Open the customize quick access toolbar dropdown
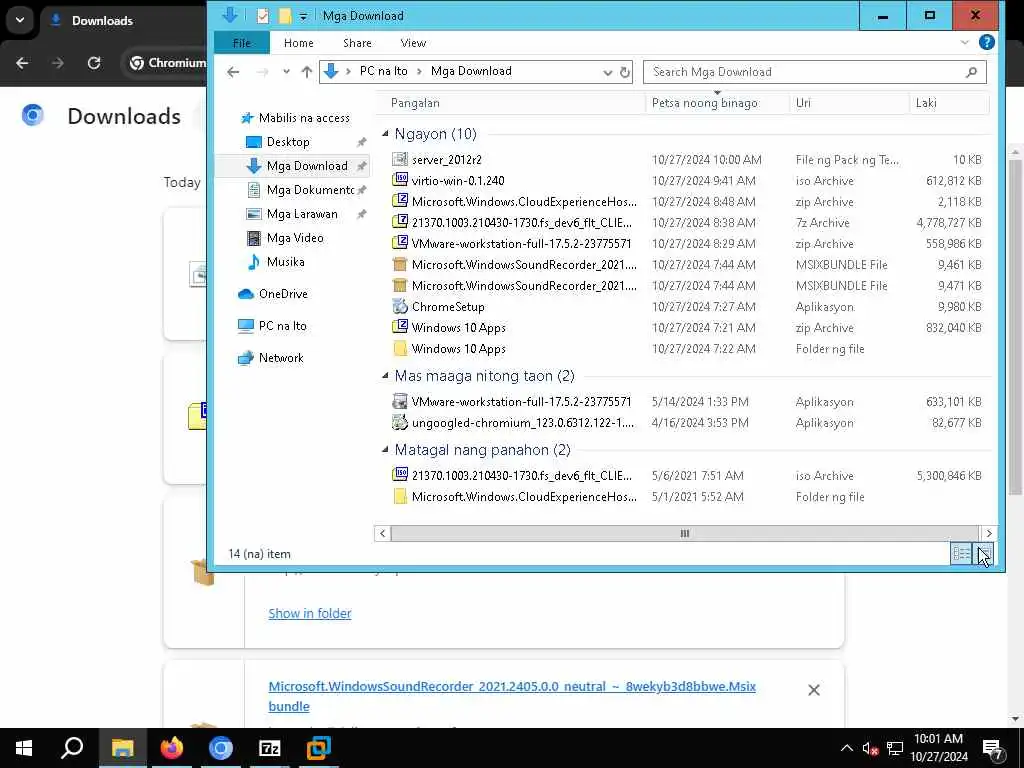This screenshot has height=768, width=1024. pos(303,16)
